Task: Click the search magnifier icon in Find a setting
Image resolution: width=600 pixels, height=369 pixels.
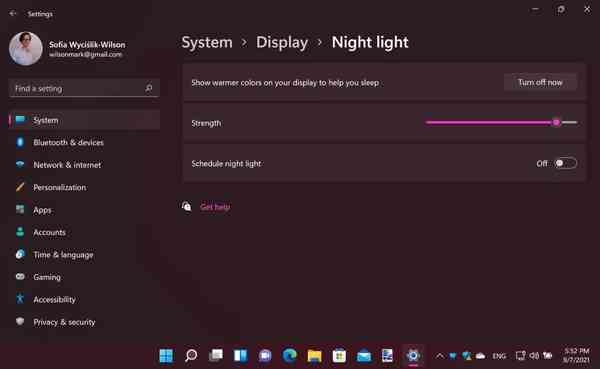Action: pyautogui.click(x=149, y=88)
